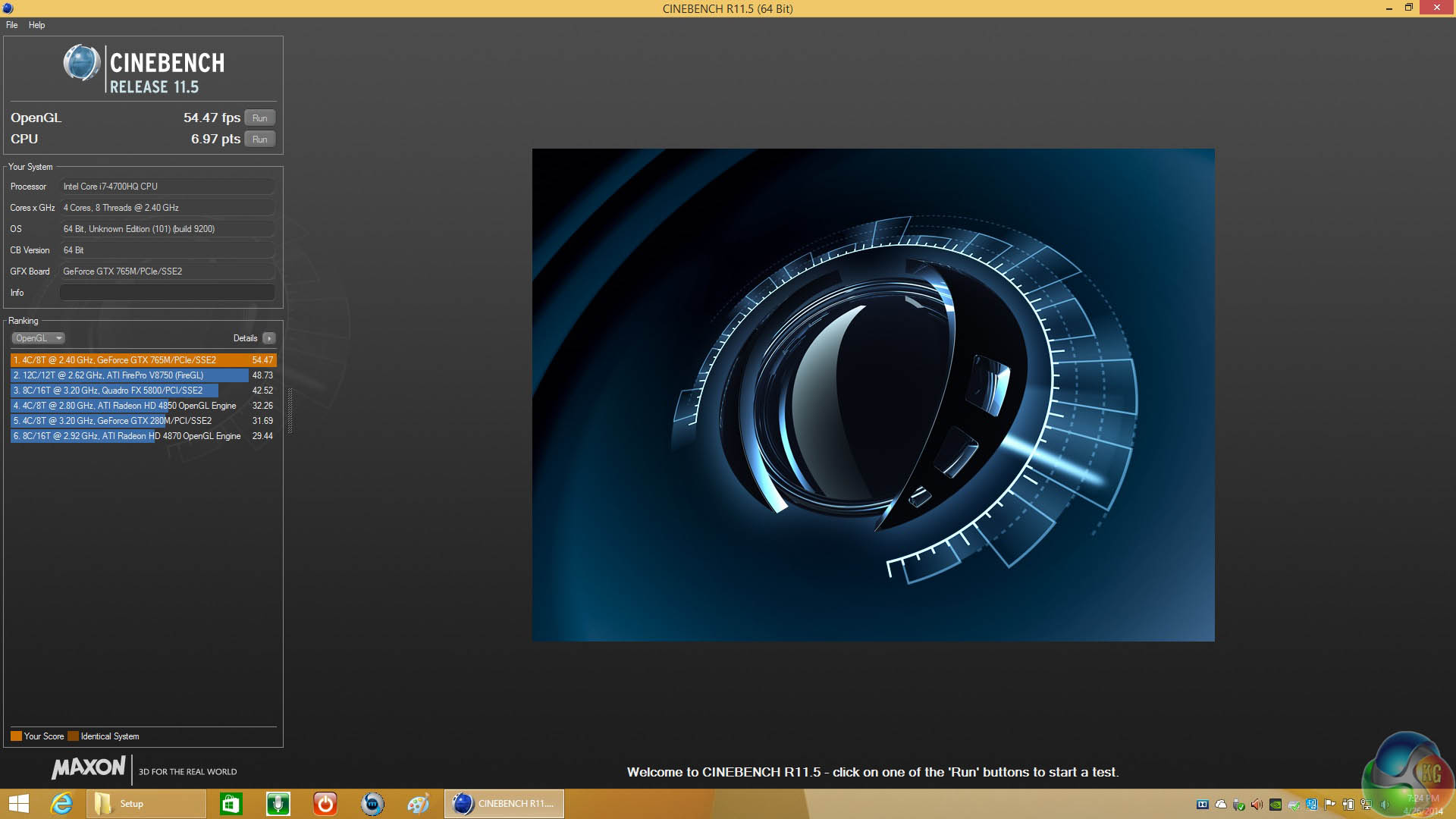Open the Windows Store taskbar icon

tap(231, 804)
